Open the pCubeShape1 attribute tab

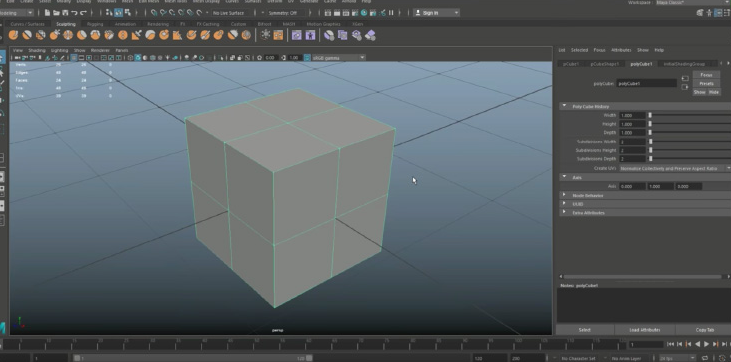(604, 64)
